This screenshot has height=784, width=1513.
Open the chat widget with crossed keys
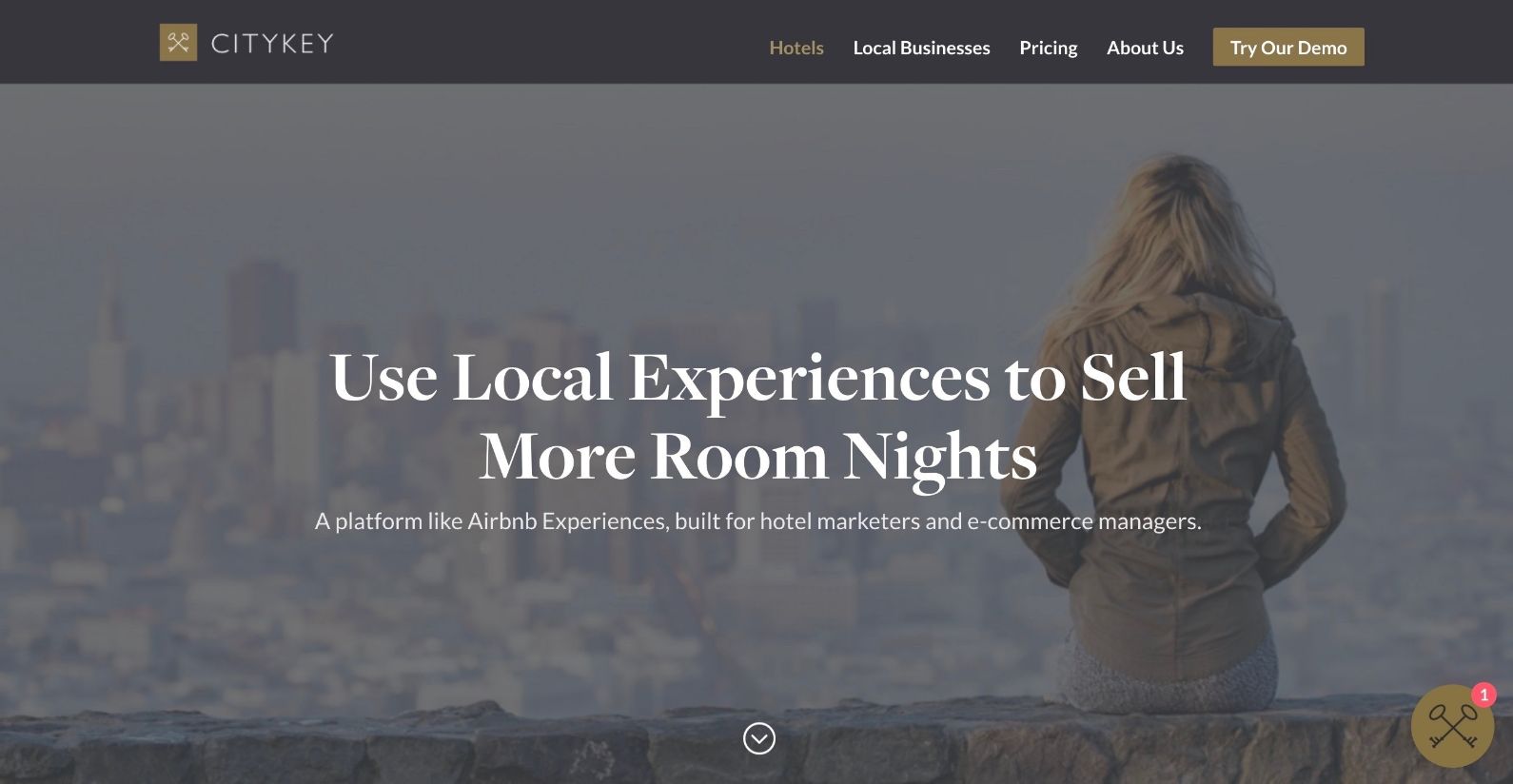point(1452,726)
